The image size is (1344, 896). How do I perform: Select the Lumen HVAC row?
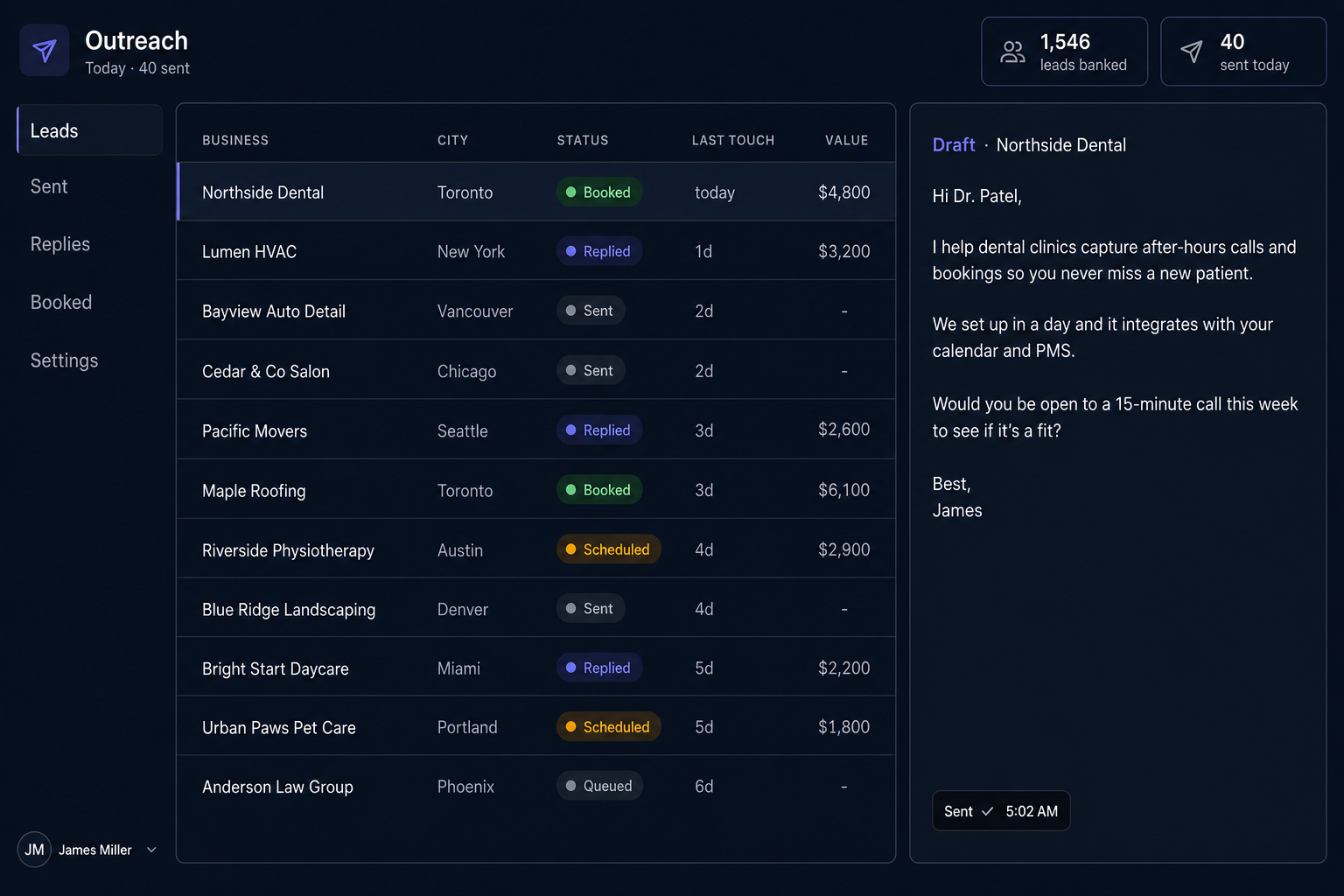(535, 251)
